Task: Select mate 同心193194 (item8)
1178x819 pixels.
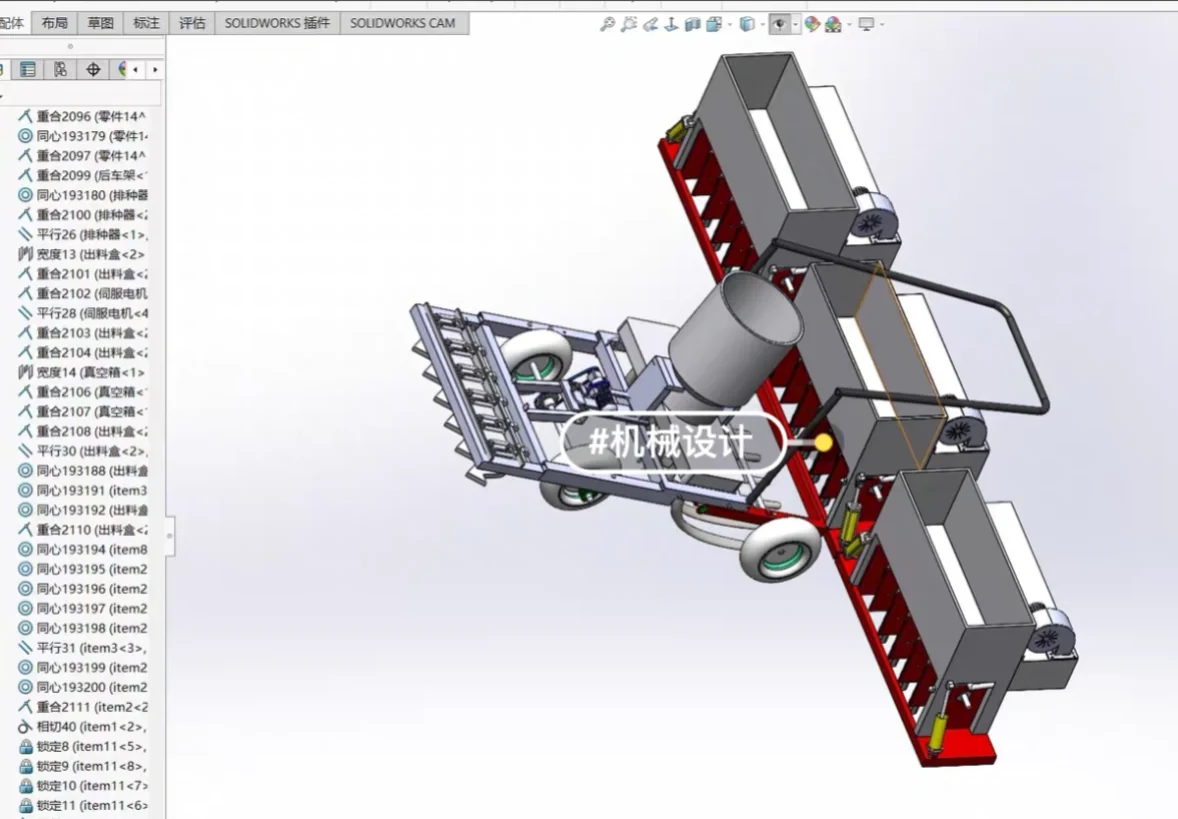Action: click(81, 549)
